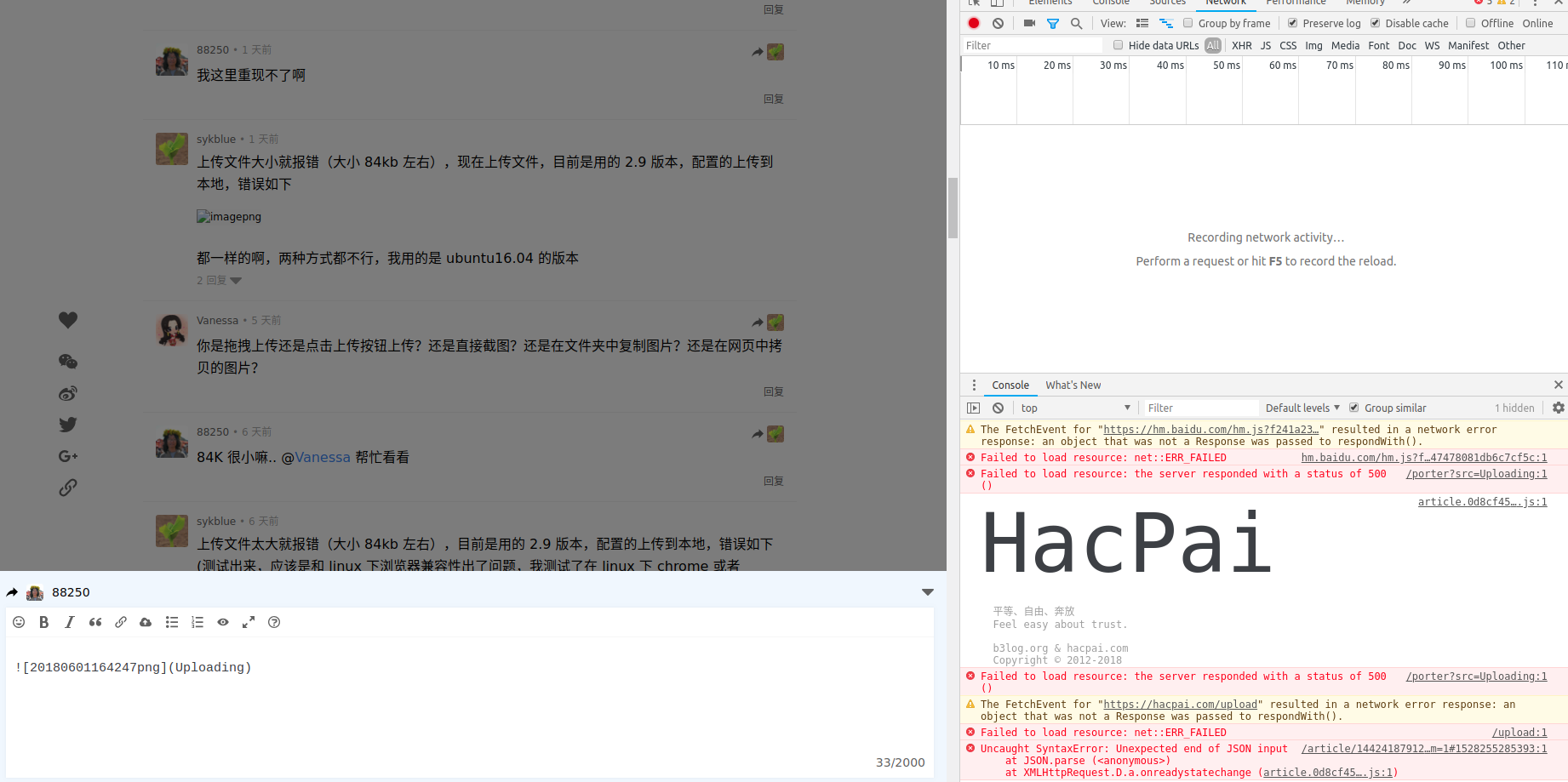
Task: Switch to the What's New tab
Action: (x=1073, y=385)
